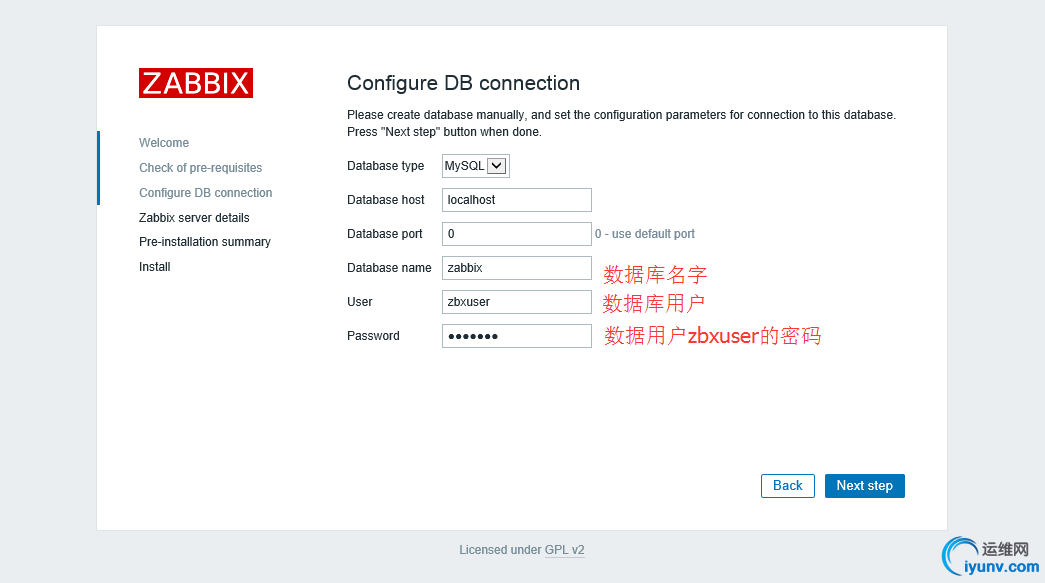This screenshot has height=583, width=1045.
Task: Open the GPL v2 license link
Action: [x=564, y=550]
